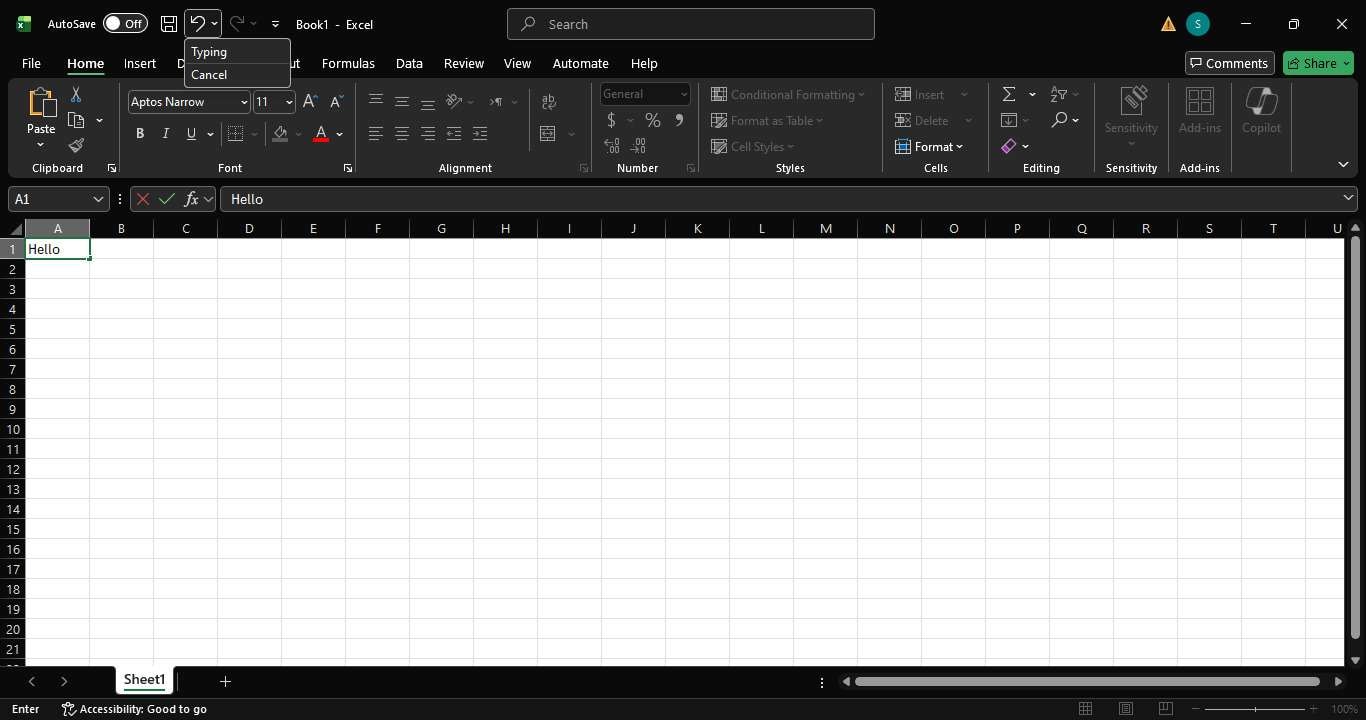Click the Increase Font Size icon
The height and width of the screenshot is (720, 1366).
pyautogui.click(x=309, y=101)
